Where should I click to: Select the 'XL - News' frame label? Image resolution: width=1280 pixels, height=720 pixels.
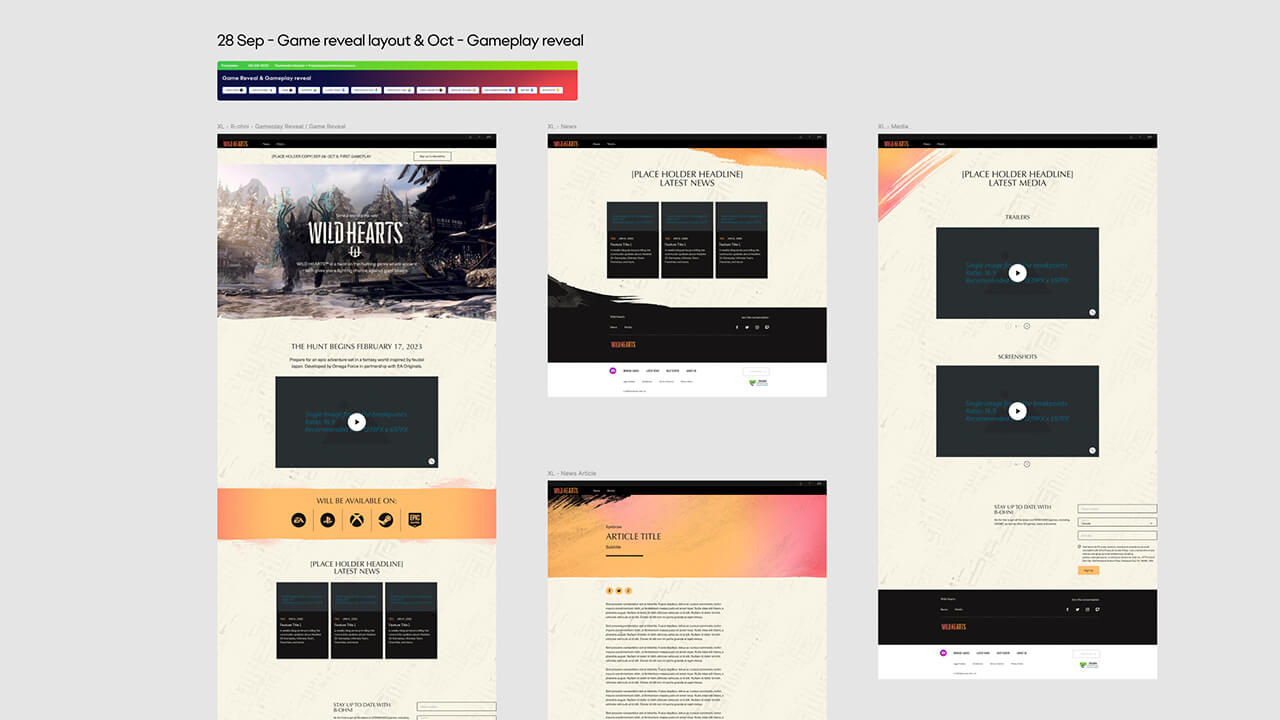(x=562, y=127)
